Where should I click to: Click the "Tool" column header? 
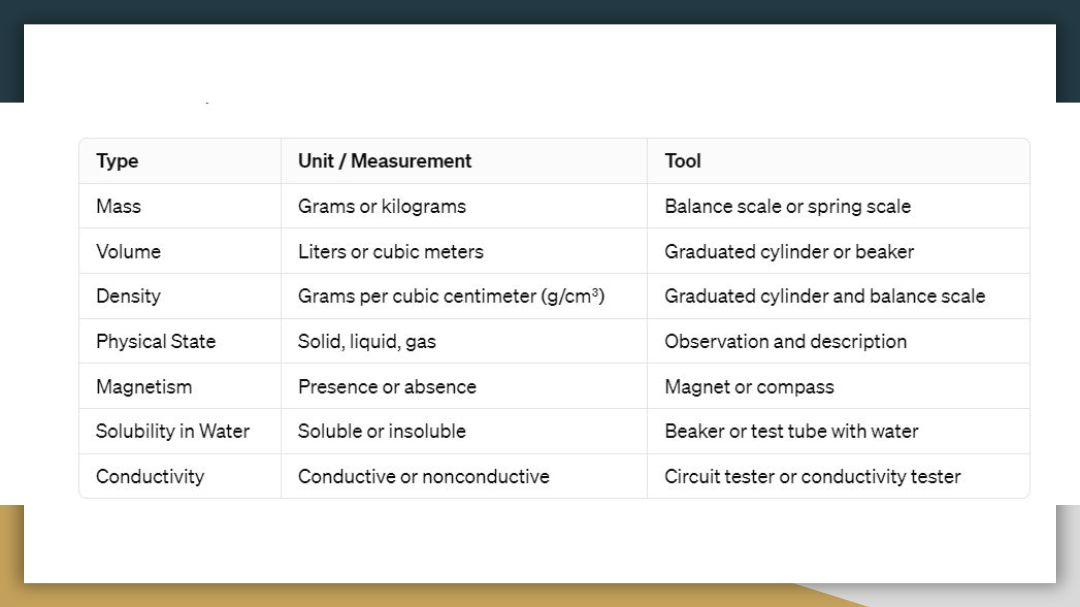point(683,161)
